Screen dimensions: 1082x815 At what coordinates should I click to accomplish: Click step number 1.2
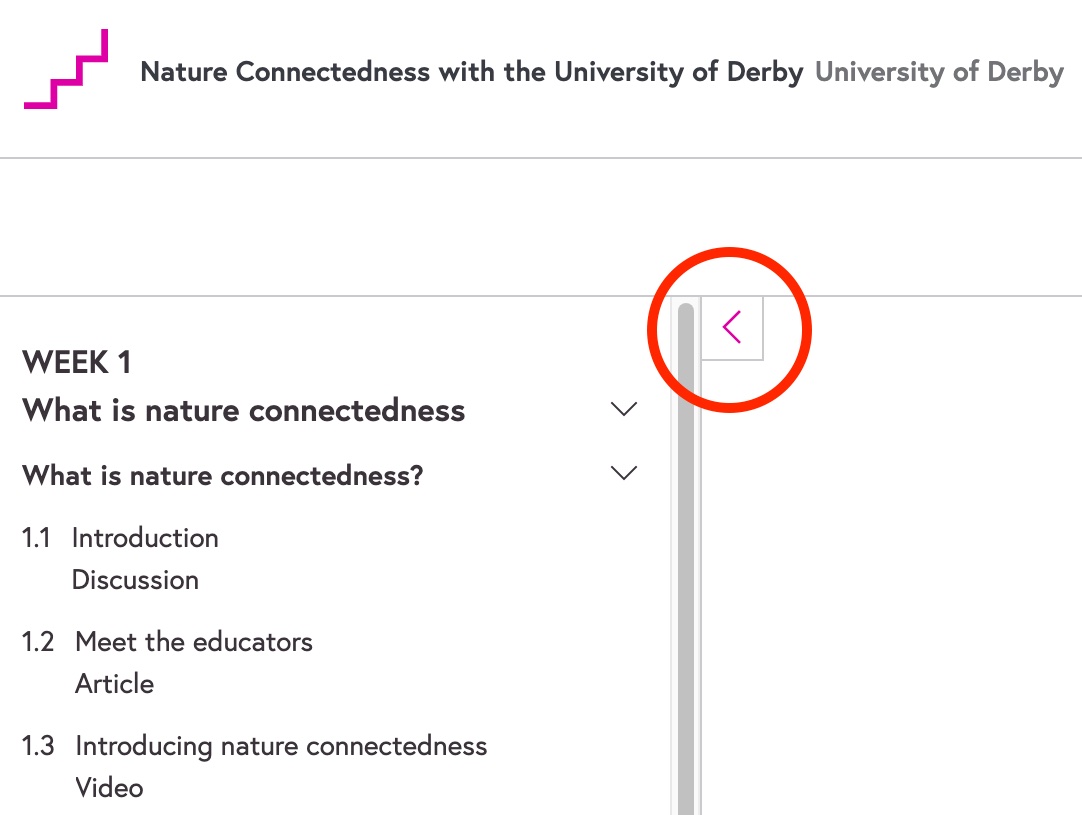[38, 642]
